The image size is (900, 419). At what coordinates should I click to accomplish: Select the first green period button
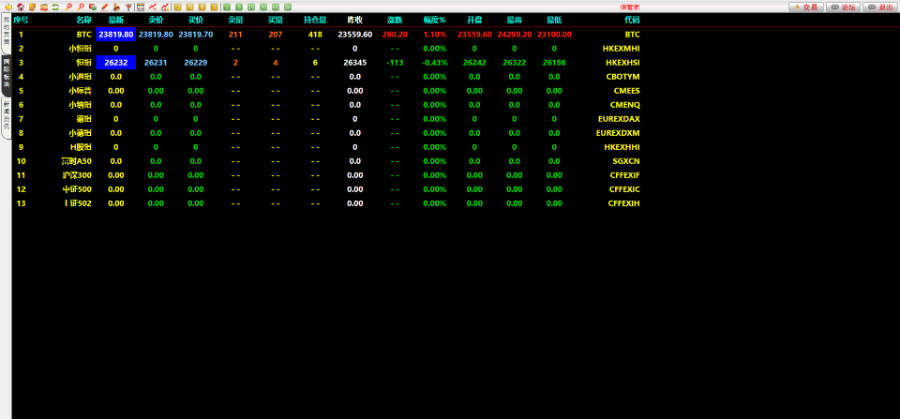[227, 7]
